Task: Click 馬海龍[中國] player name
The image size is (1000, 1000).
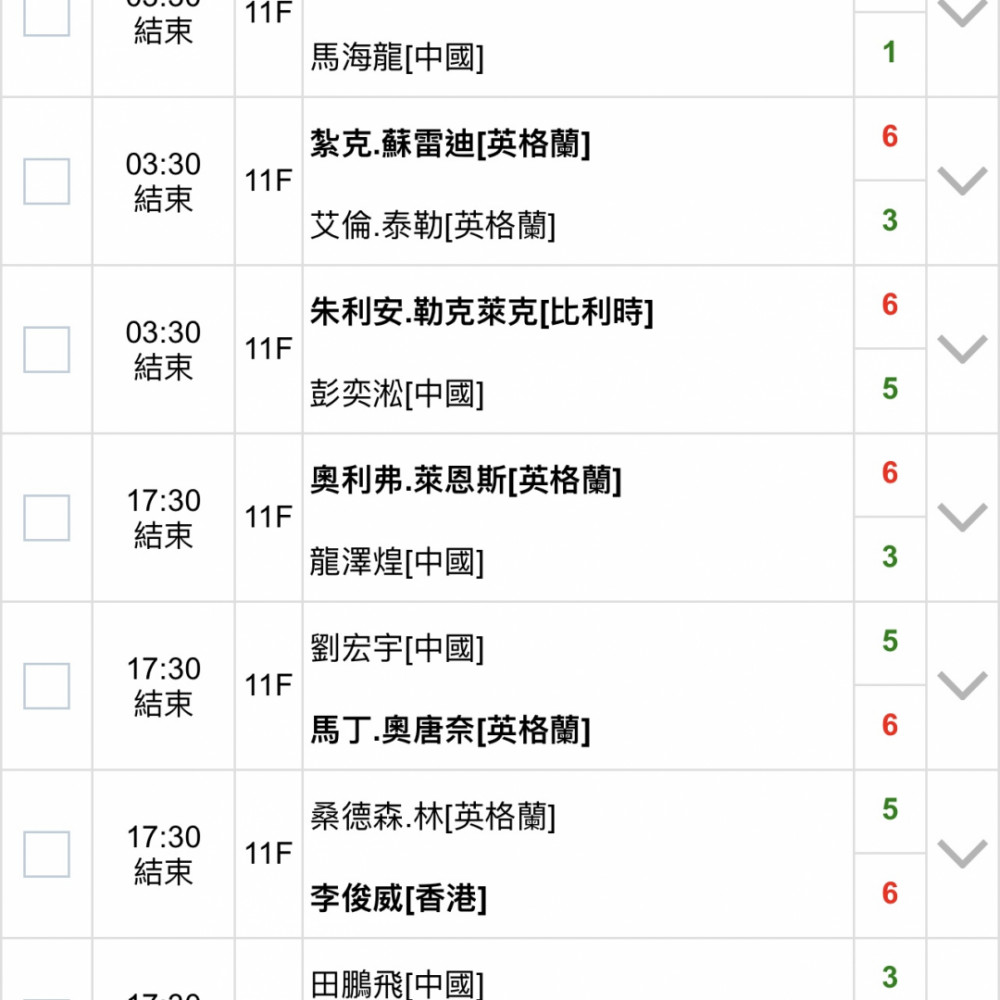Action: pos(397,57)
